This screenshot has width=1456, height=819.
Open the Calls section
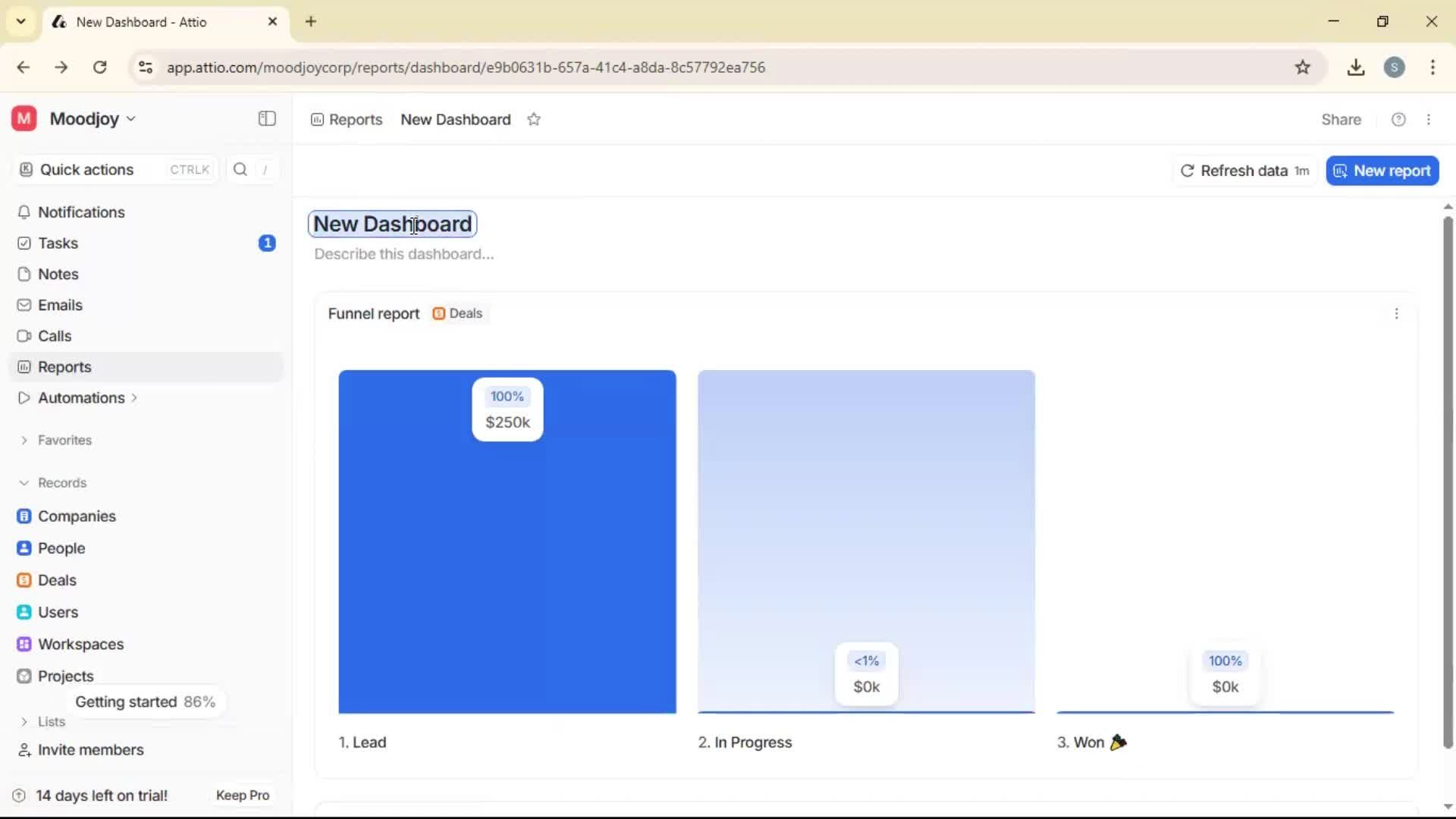point(54,335)
